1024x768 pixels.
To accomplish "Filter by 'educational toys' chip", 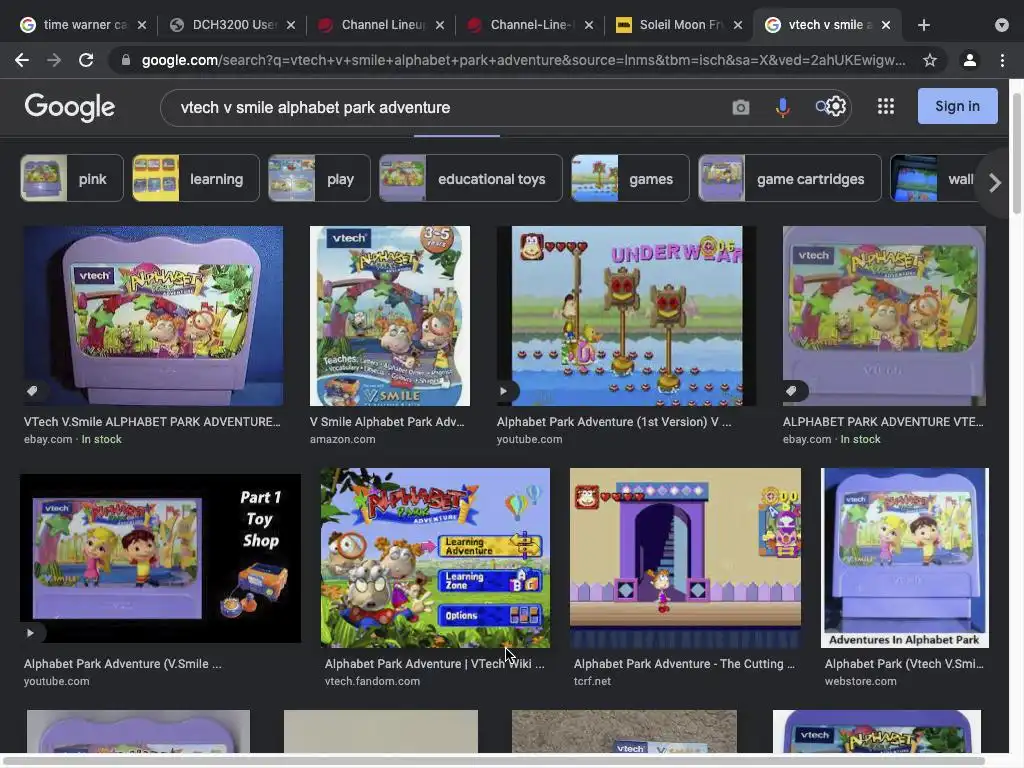I will tap(471, 178).
